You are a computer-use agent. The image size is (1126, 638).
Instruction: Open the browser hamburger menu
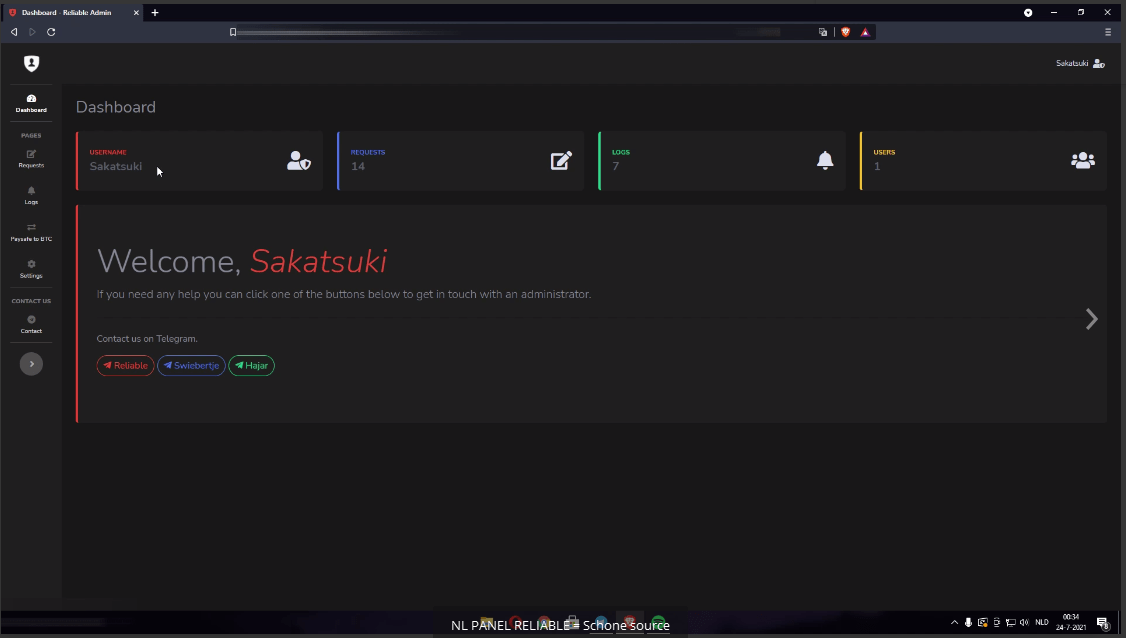[x=1108, y=32]
